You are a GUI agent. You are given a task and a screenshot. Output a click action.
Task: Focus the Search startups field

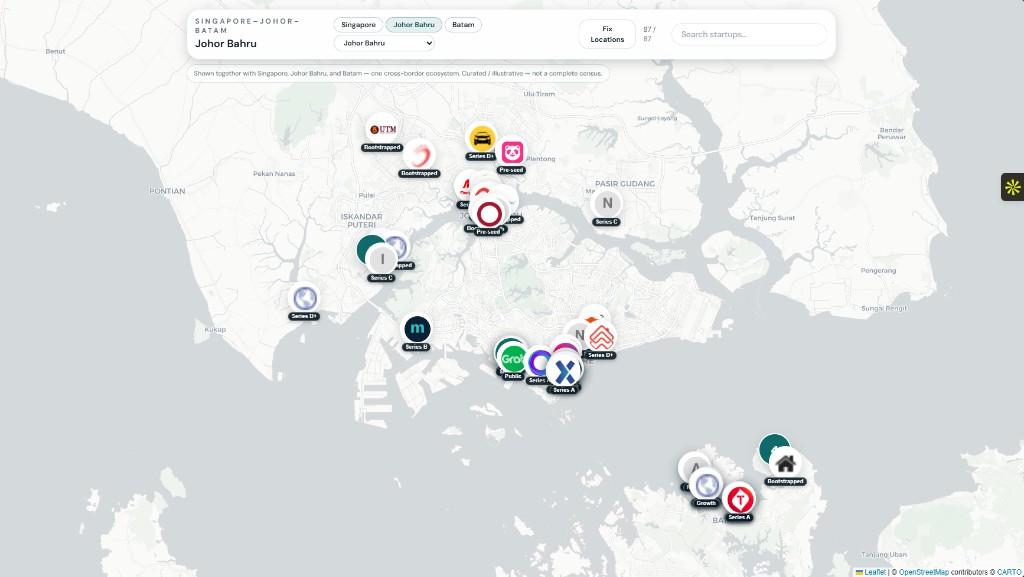pyautogui.click(x=749, y=34)
